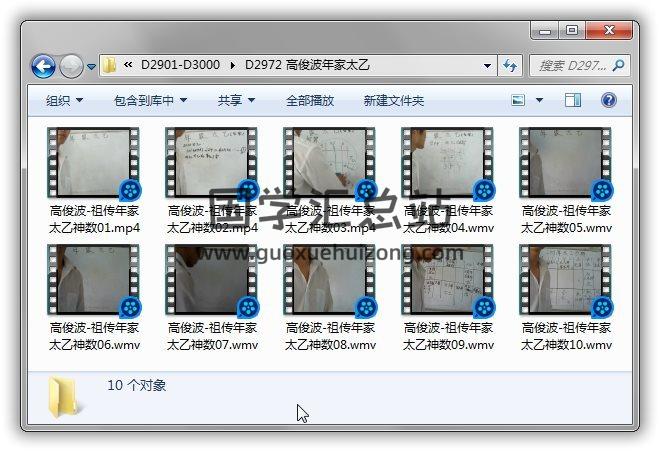
Task: Click player badge icon on 太乙神数04.wmv
Action: (x=484, y=191)
